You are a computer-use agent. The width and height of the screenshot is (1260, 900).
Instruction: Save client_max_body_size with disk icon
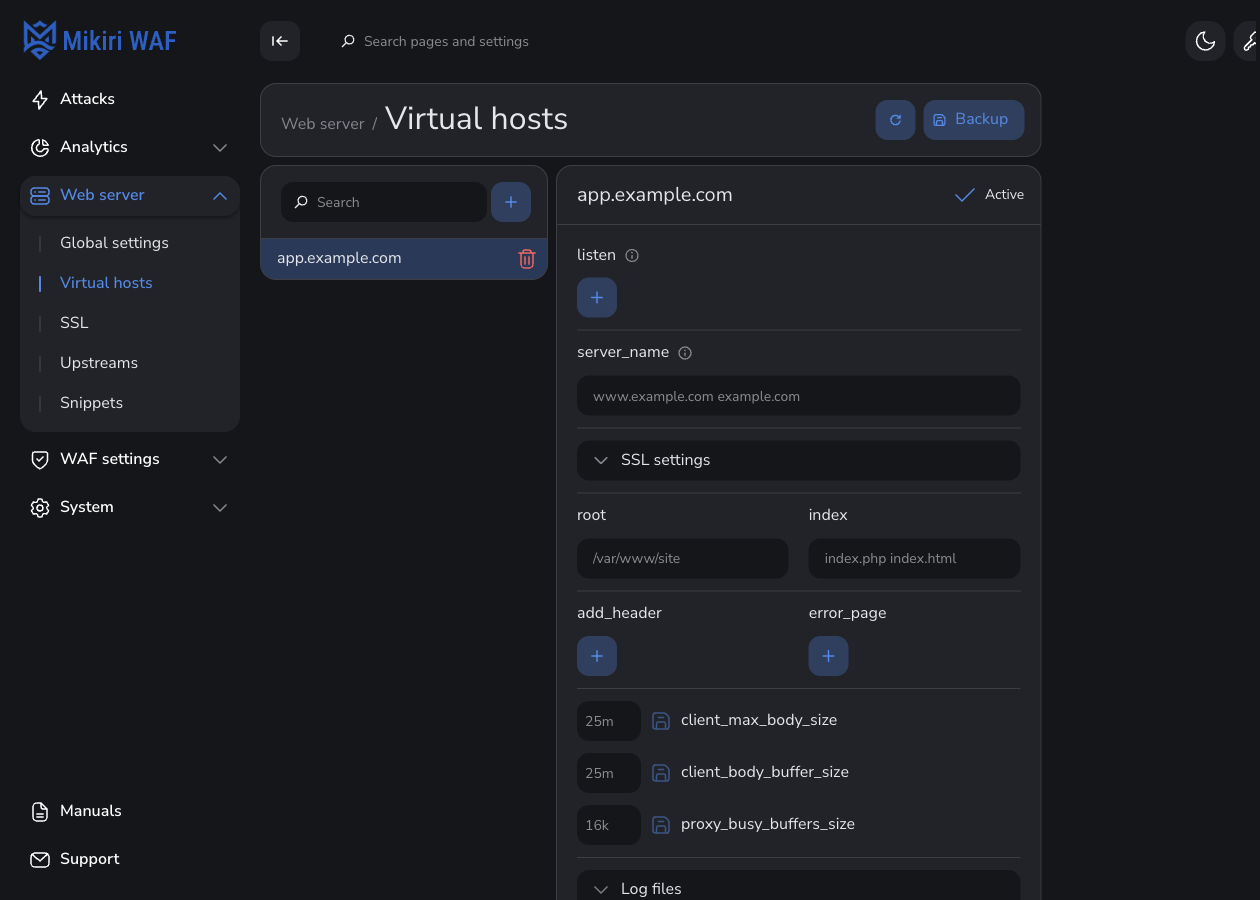click(x=661, y=721)
